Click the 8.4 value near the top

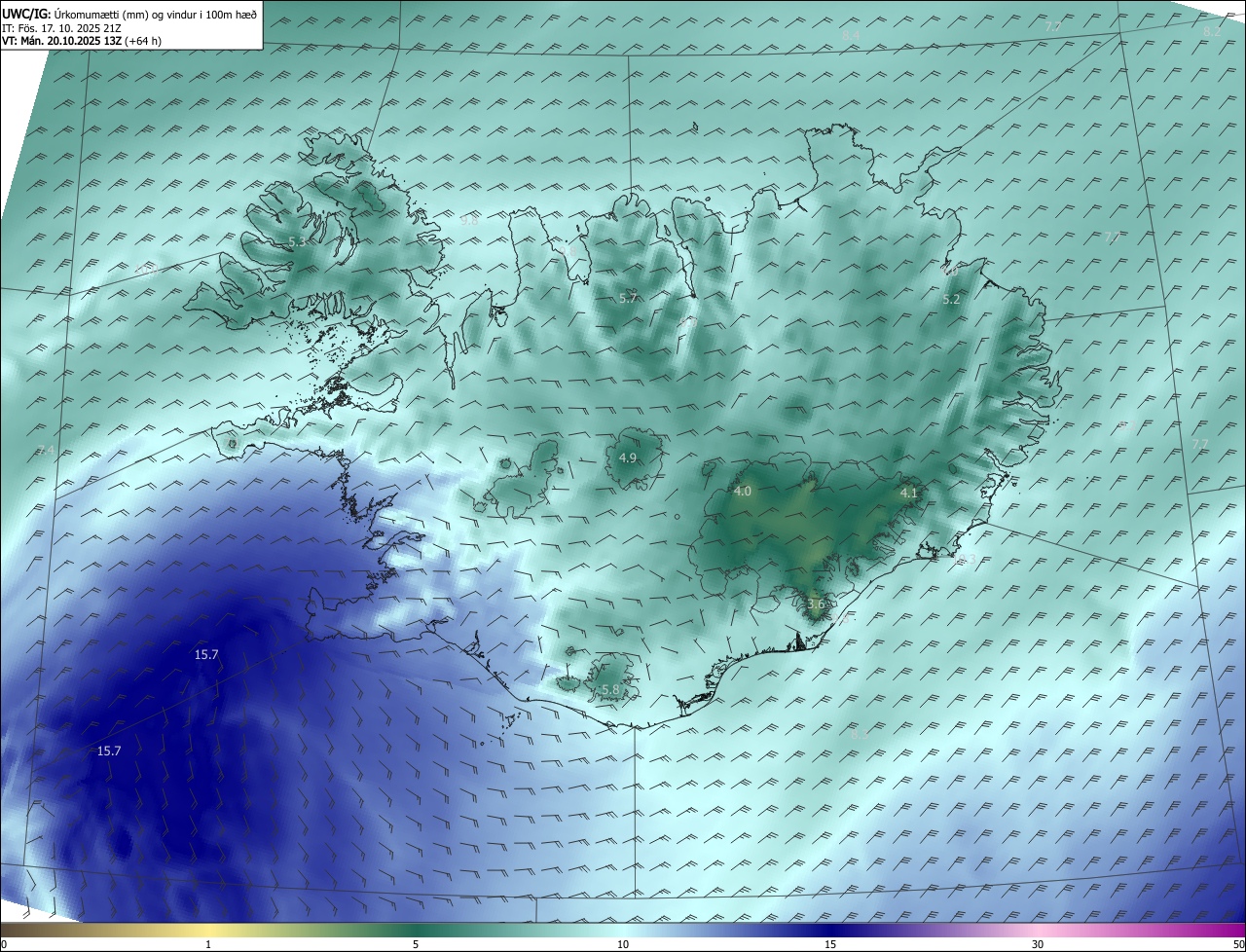pyautogui.click(x=852, y=36)
